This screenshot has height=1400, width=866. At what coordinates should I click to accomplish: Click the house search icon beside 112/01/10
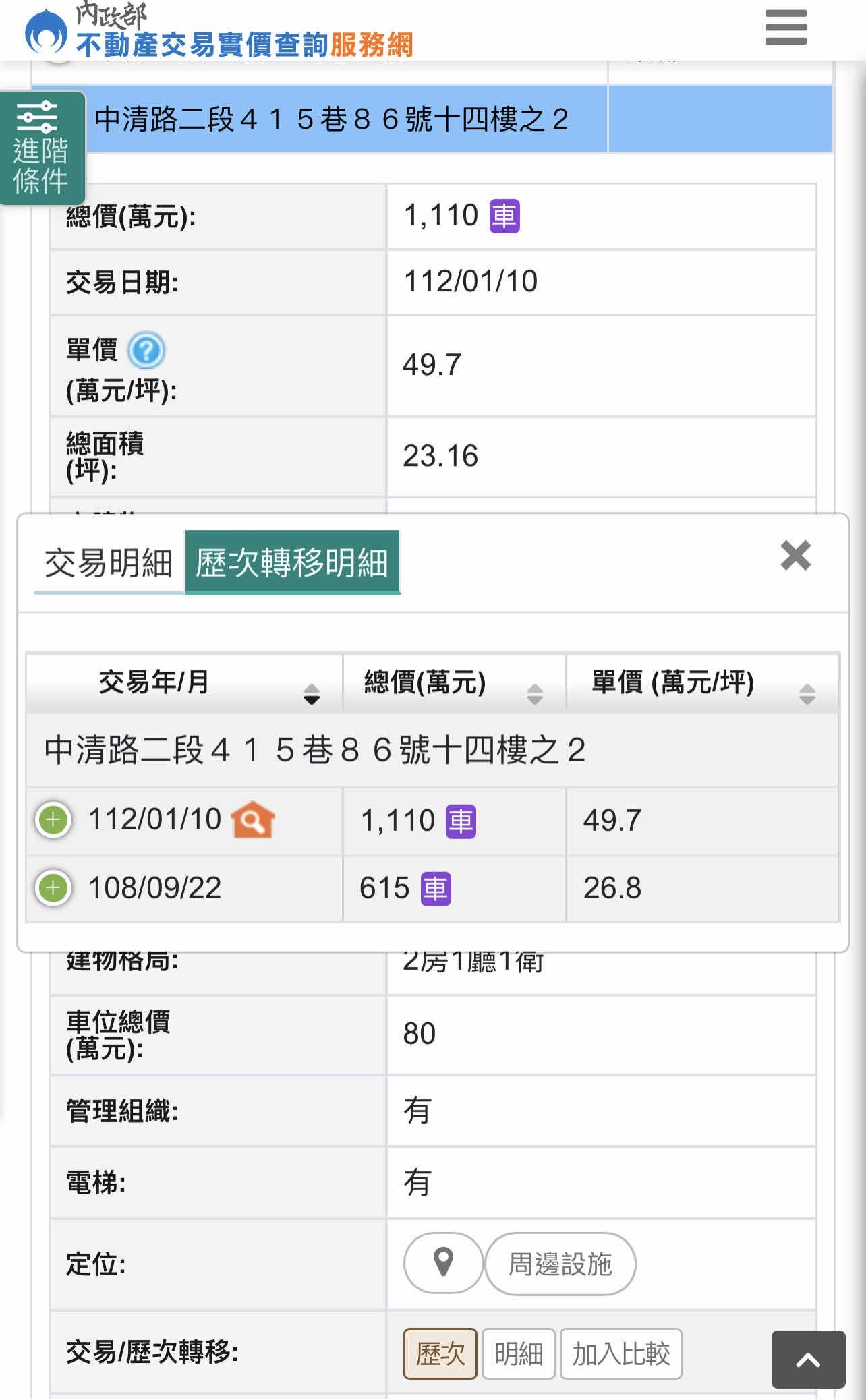pos(253,821)
